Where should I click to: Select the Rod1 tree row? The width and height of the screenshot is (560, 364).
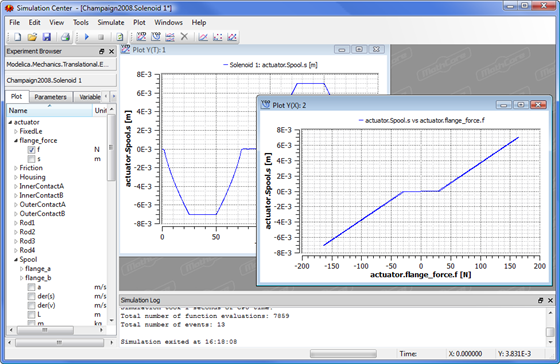tap(27, 223)
